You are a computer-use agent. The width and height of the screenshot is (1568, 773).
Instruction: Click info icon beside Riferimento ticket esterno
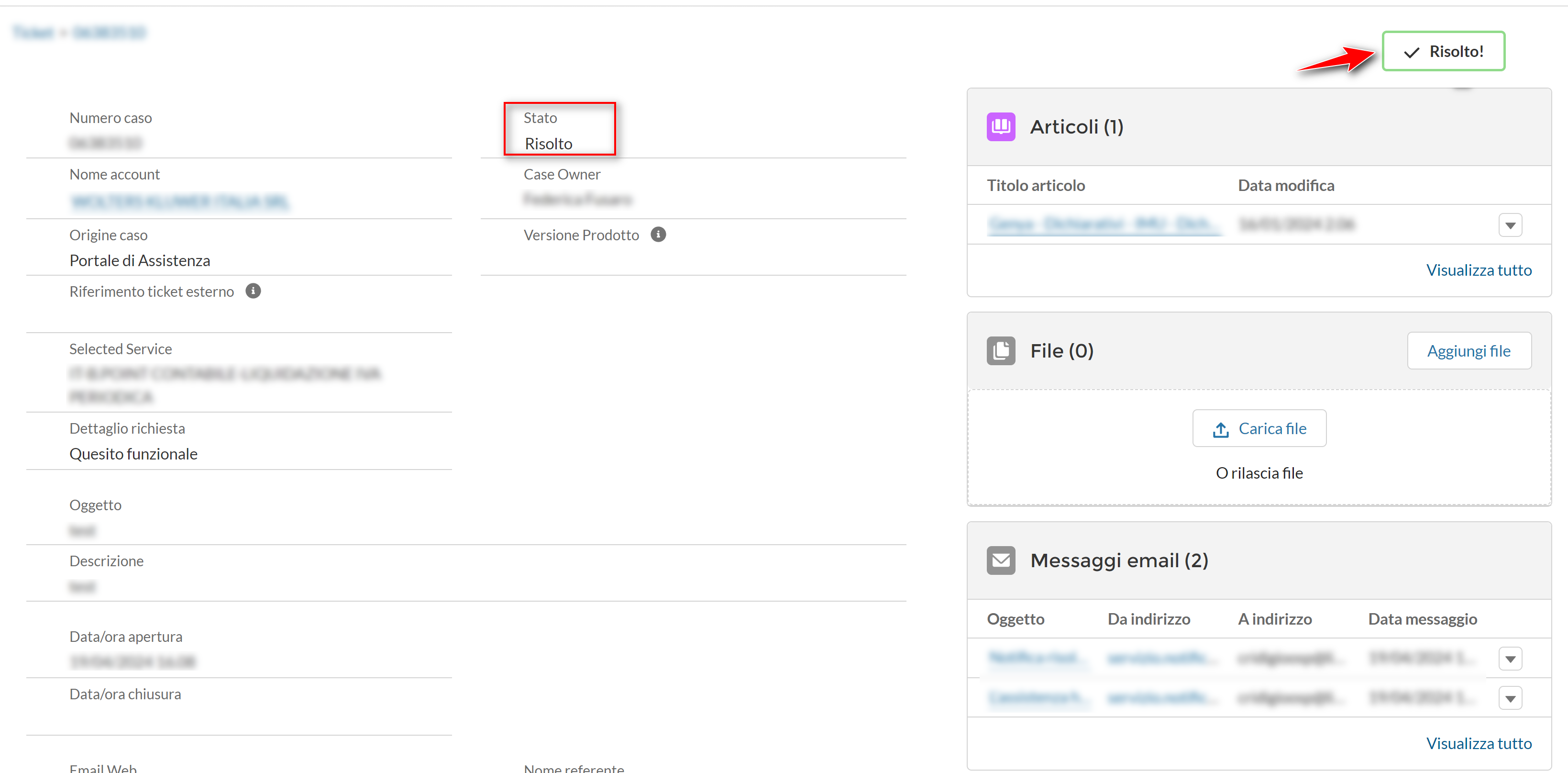253,291
